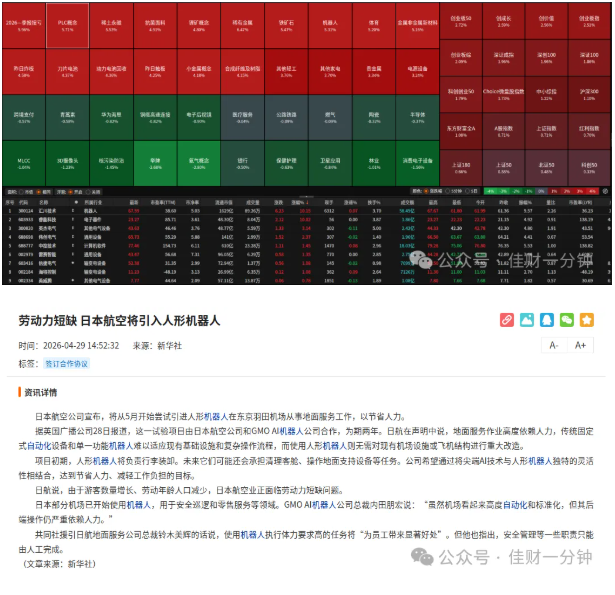Viewport: 615px width, 595px height.
Task: Select the 体育 heatmap tile
Action: point(374,25)
